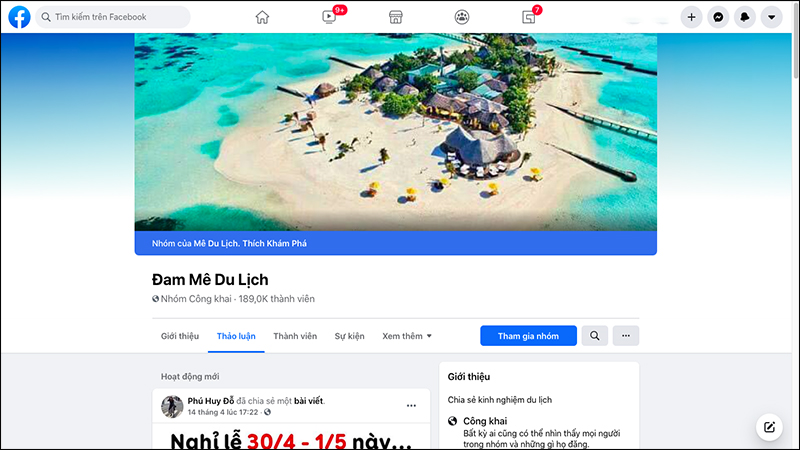Click the post privacy globe icon
This screenshot has width=800, height=450.
click(x=267, y=412)
